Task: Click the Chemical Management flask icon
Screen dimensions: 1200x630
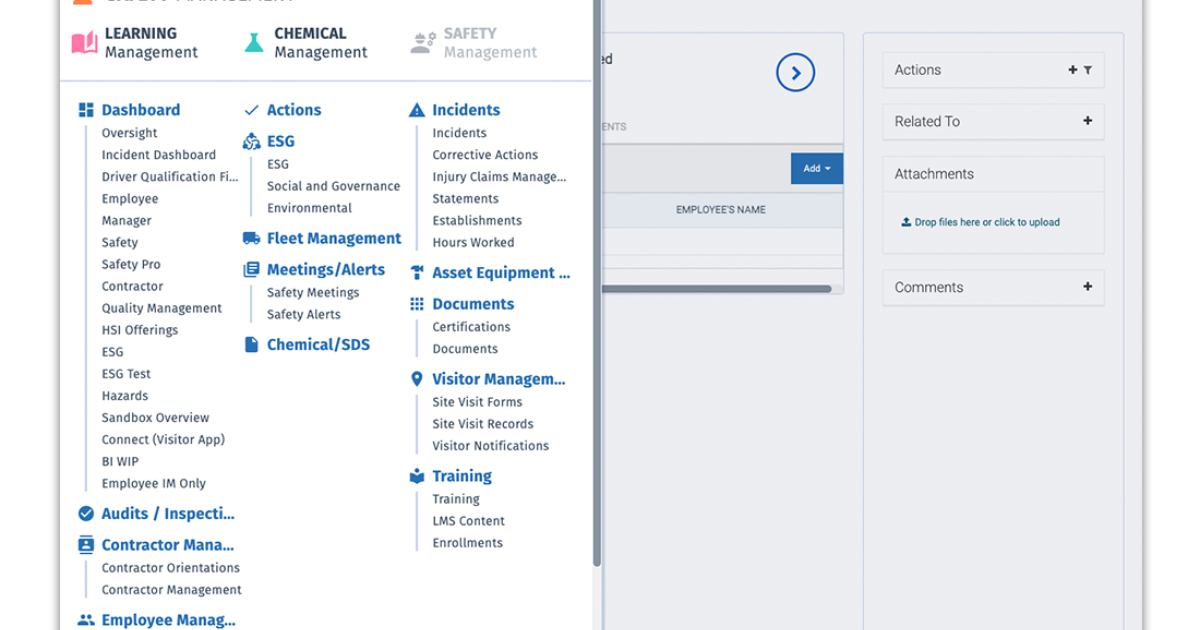Action: [x=253, y=41]
